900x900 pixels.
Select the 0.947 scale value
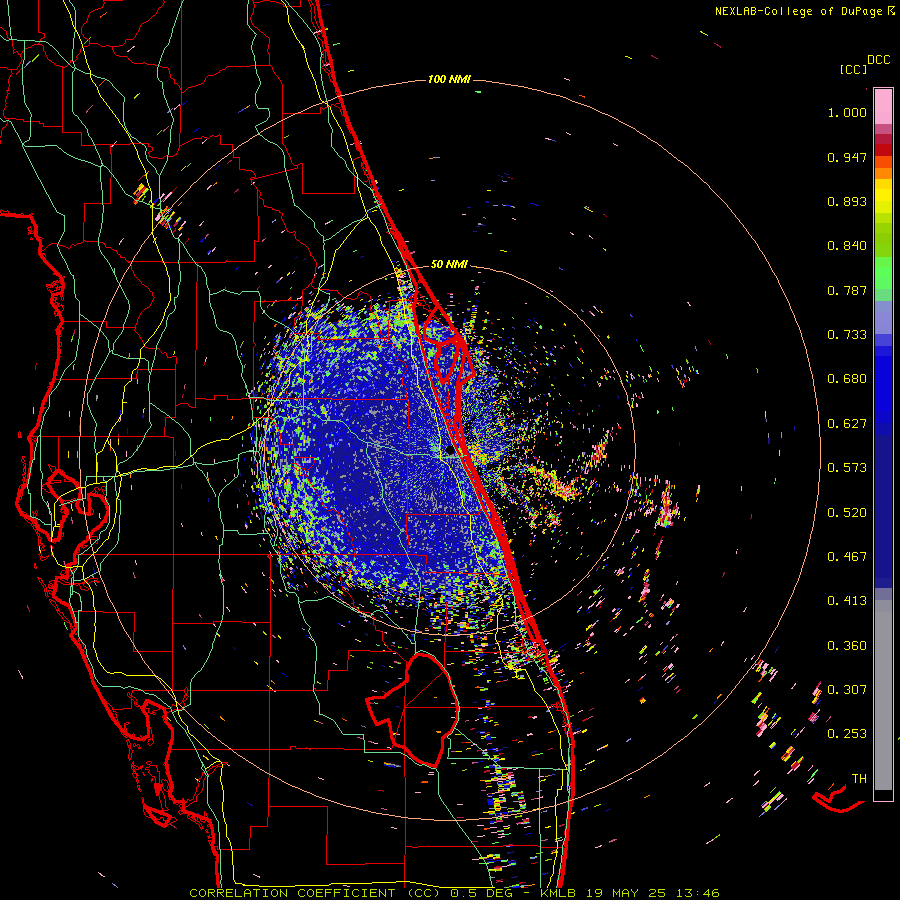[847, 157]
